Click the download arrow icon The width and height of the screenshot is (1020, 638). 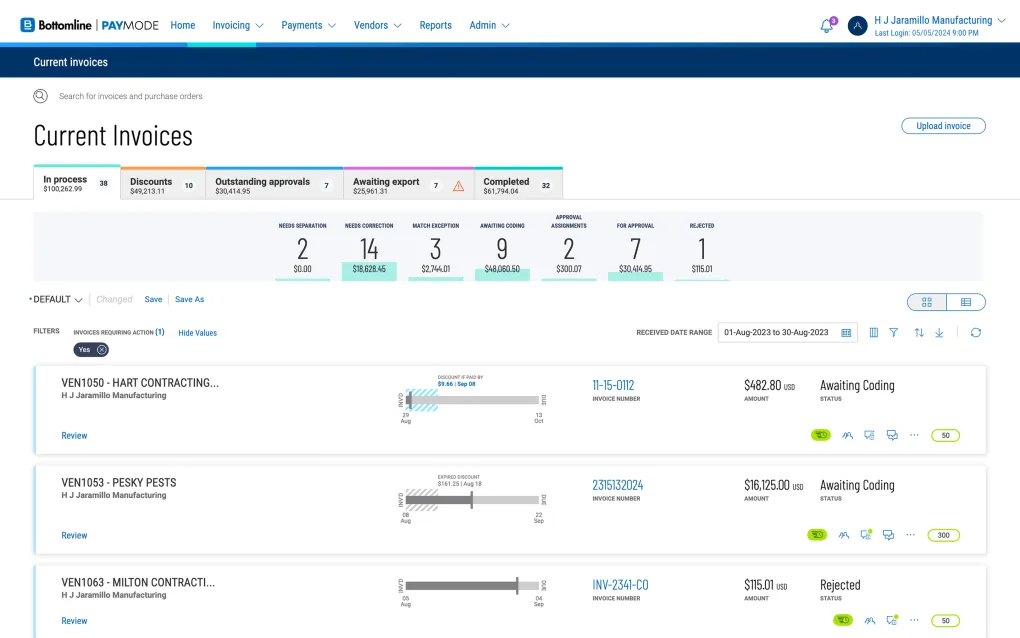(x=939, y=333)
